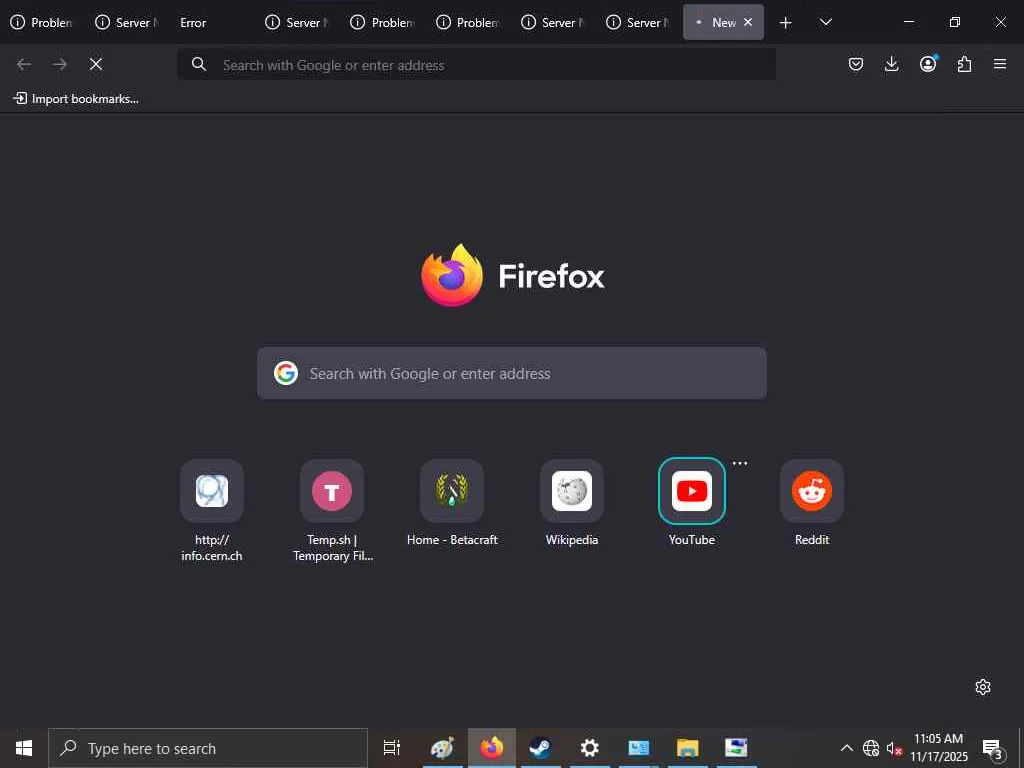Open the Firefox account menu
The width and height of the screenshot is (1024, 768).
(x=928, y=63)
